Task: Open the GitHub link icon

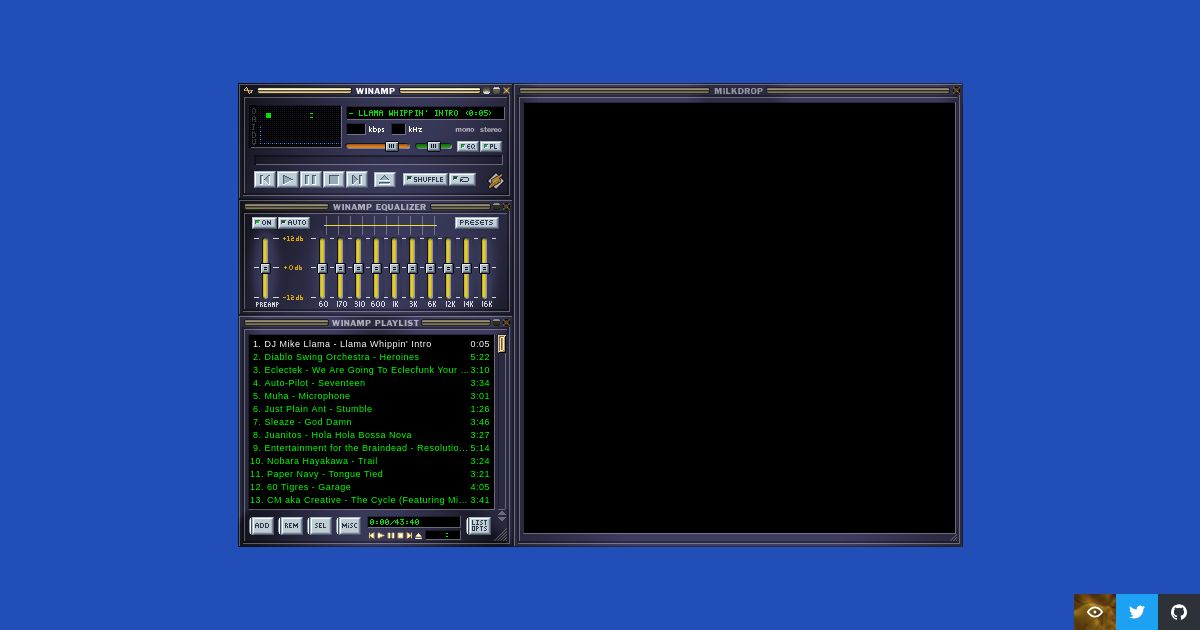Action: click(x=1179, y=612)
